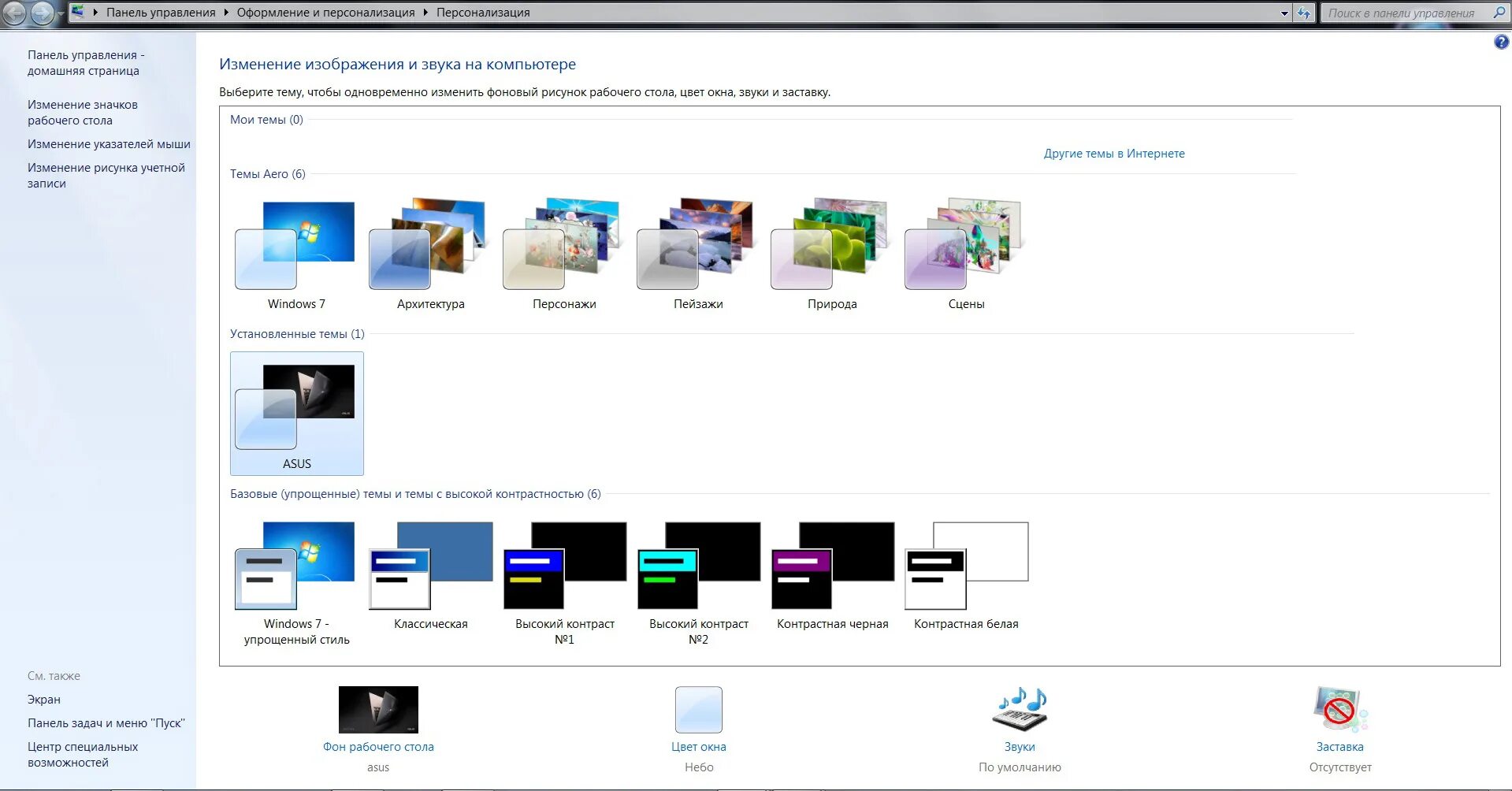Image resolution: width=1512 pixels, height=791 pixels.
Task: Expand the root breadcrumb arrow before Панель управления
Action: click(95, 13)
